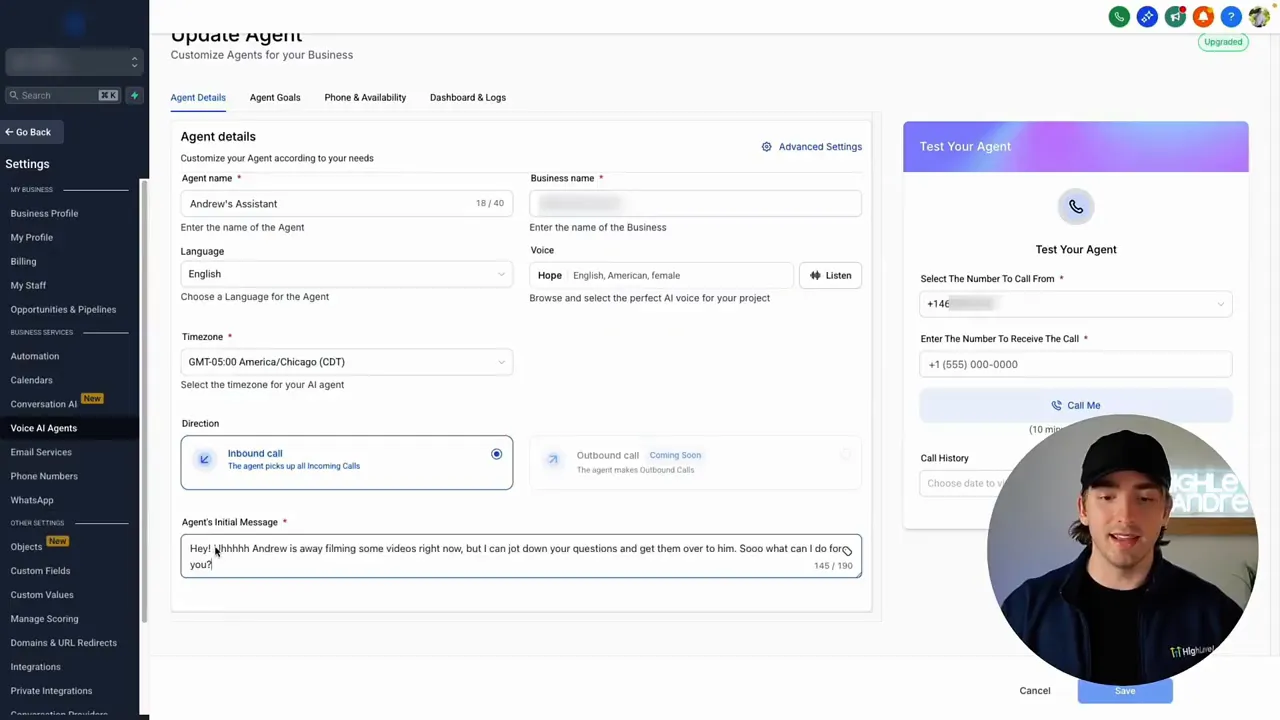Open the orange notifications bell
This screenshot has width=1280, height=720.
pos(1203,17)
